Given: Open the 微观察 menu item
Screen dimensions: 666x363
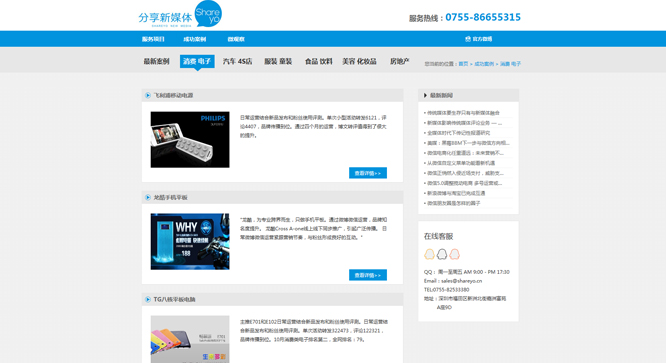Looking at the screenshot, I should pos(236,39).
